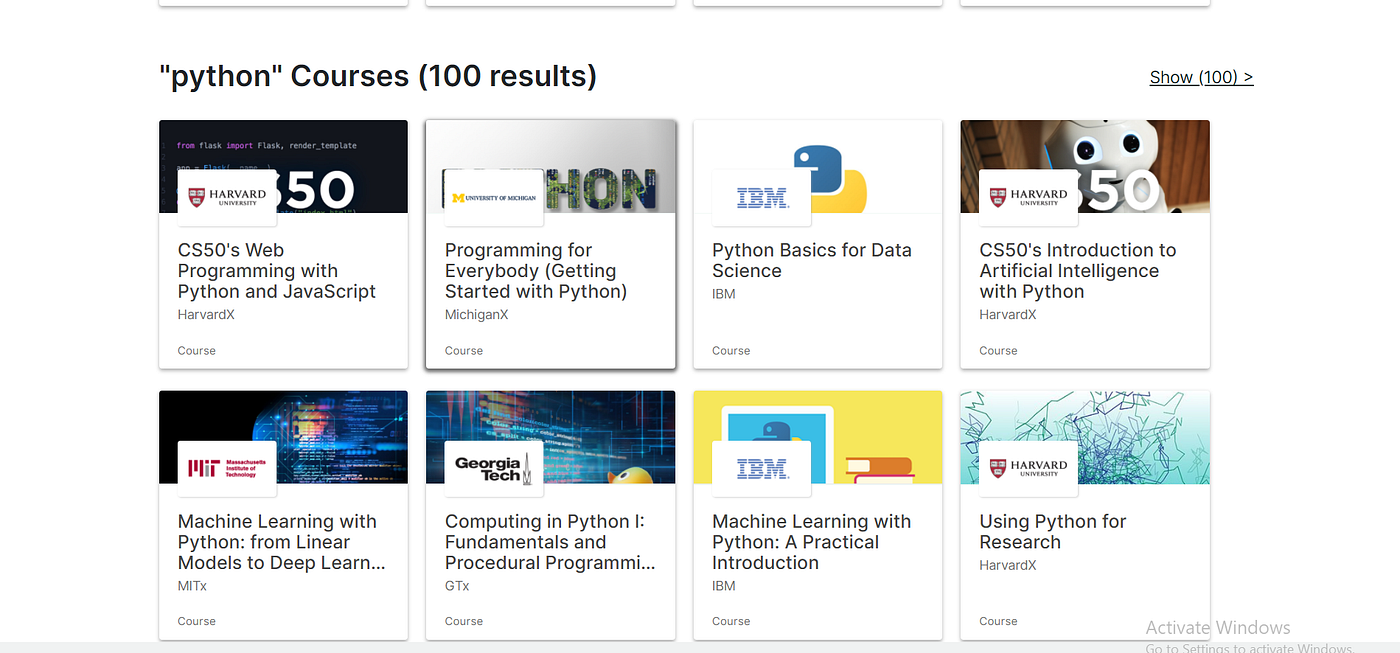This screenshot has width=1400, height=653.
Task: Open Computing in Python I course
Action: tap(550, 541)
